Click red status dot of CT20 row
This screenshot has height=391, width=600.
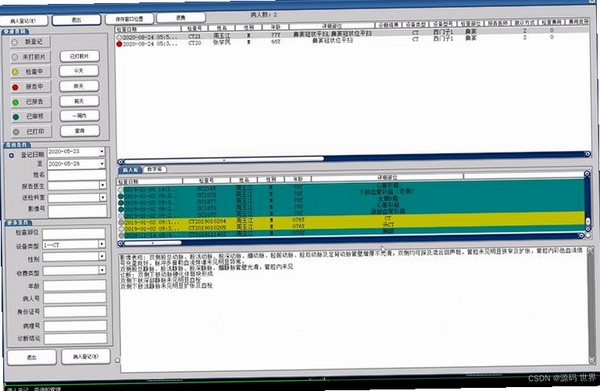tap(119, 44)
